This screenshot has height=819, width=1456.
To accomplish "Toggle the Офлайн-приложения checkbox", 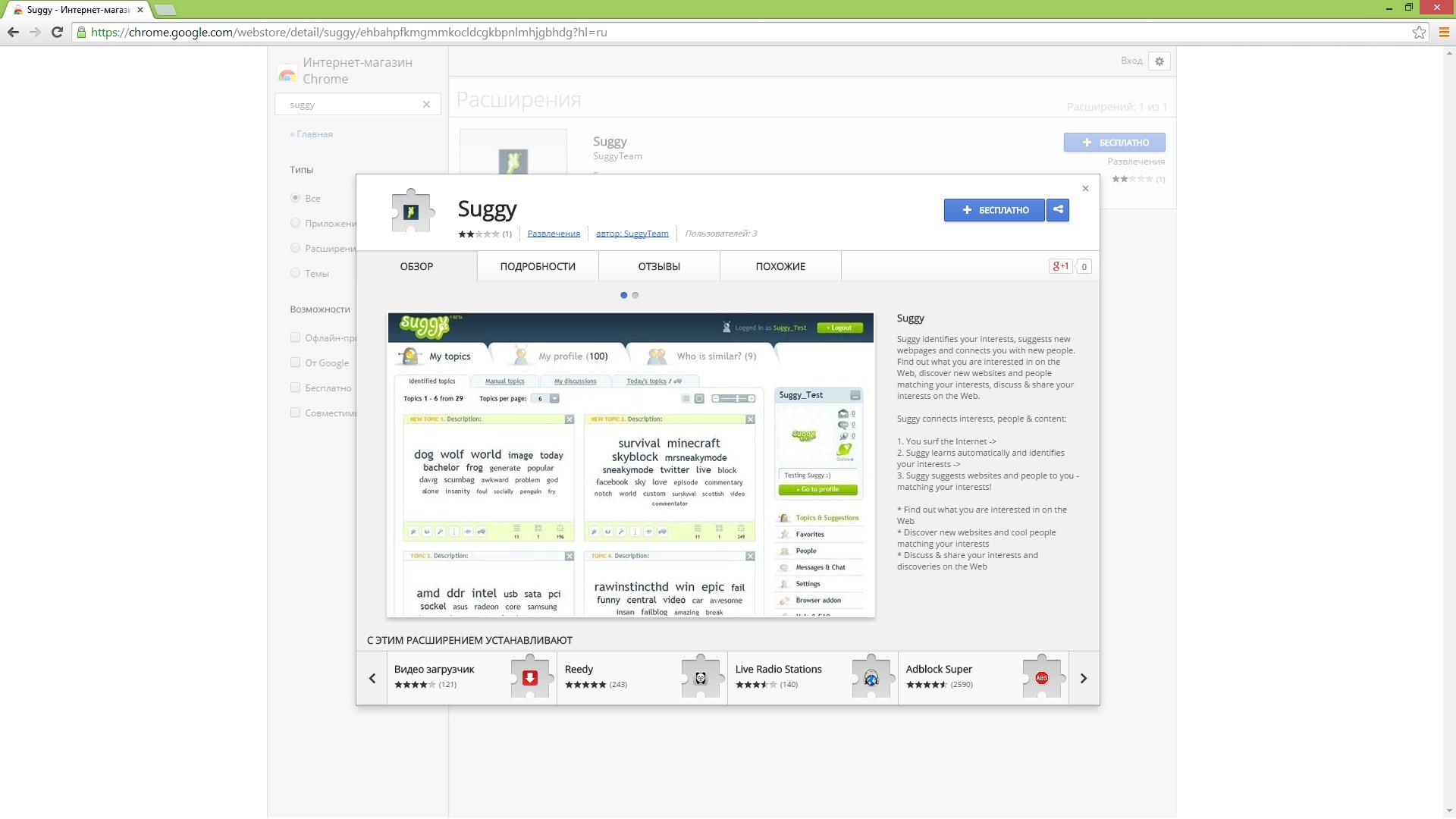I will point(296,337).
